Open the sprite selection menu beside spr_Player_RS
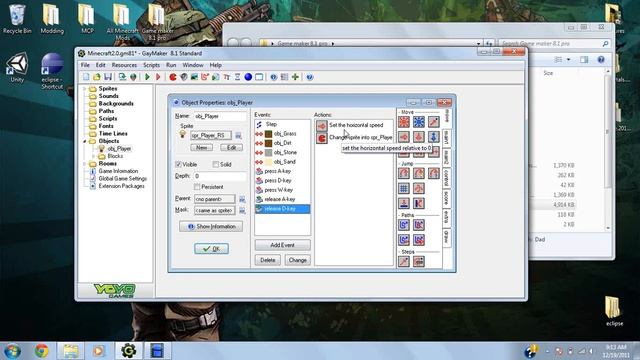 tap(238, 136)
